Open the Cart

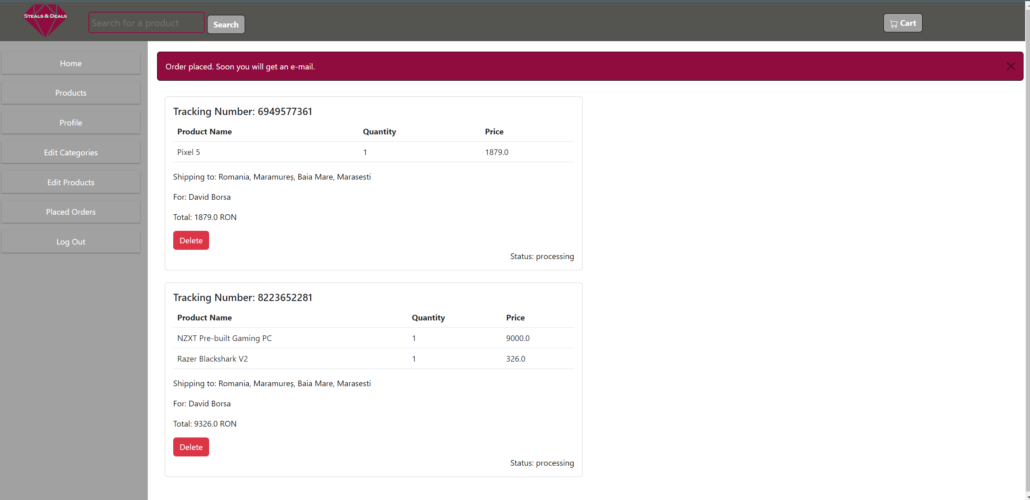pos(903,23)
